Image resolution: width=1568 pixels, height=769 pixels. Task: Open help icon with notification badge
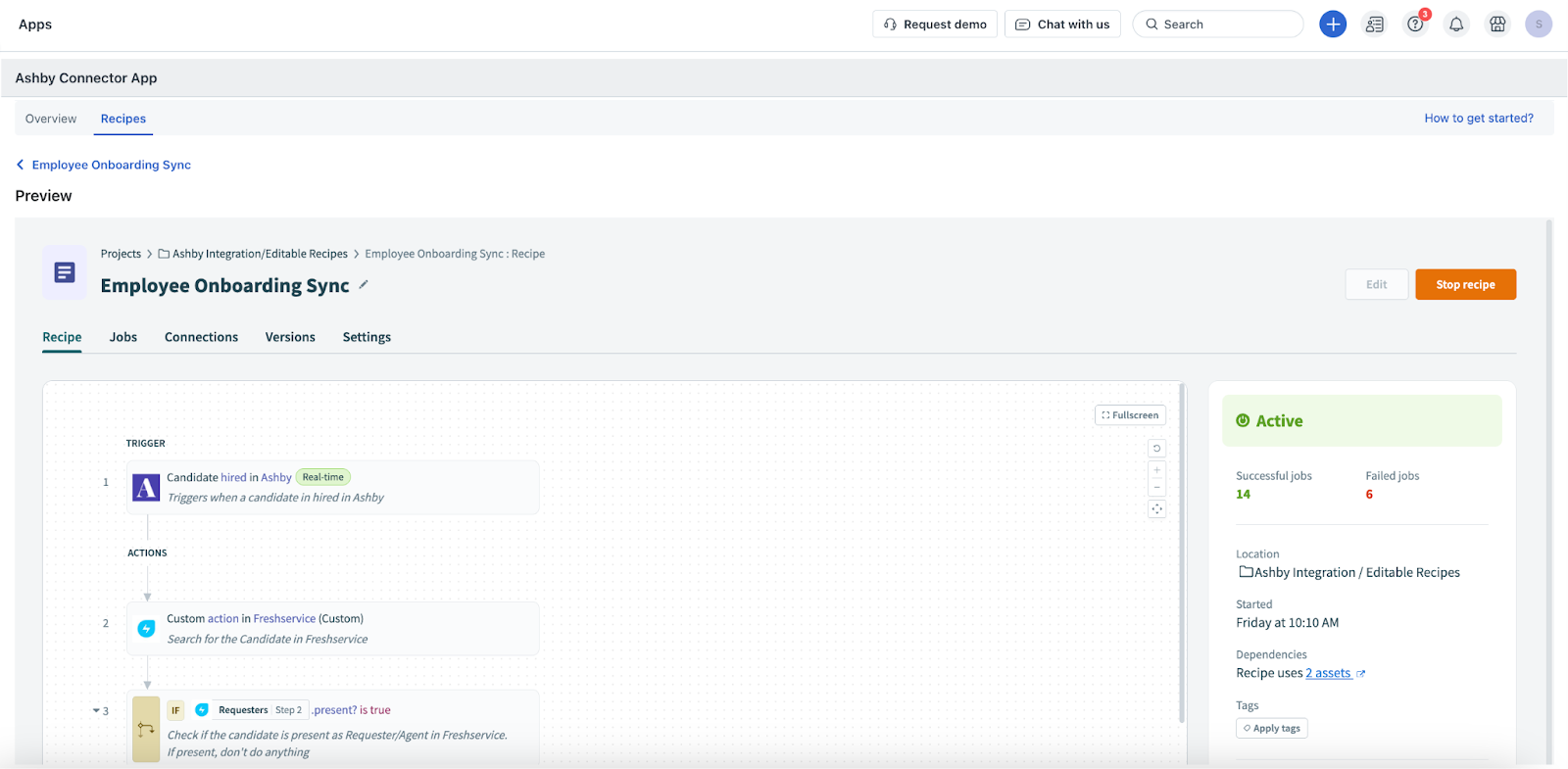(1415, 24)
